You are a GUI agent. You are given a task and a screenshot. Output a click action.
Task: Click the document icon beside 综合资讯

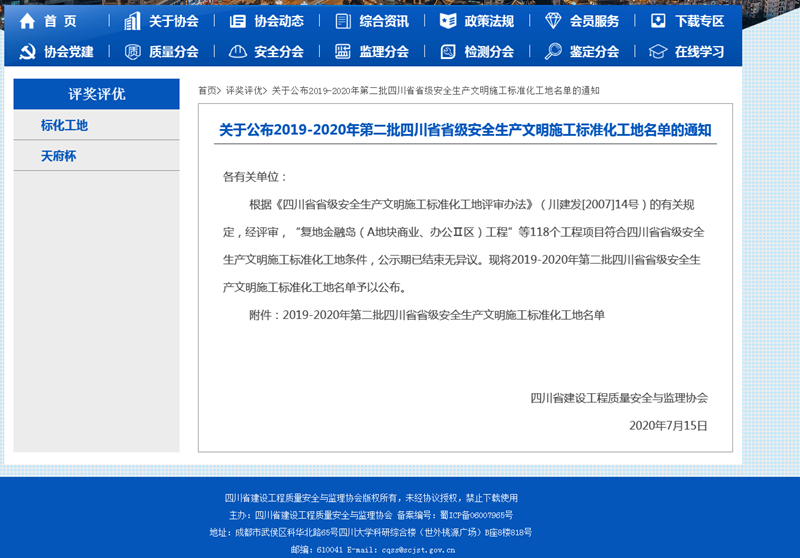343,21
